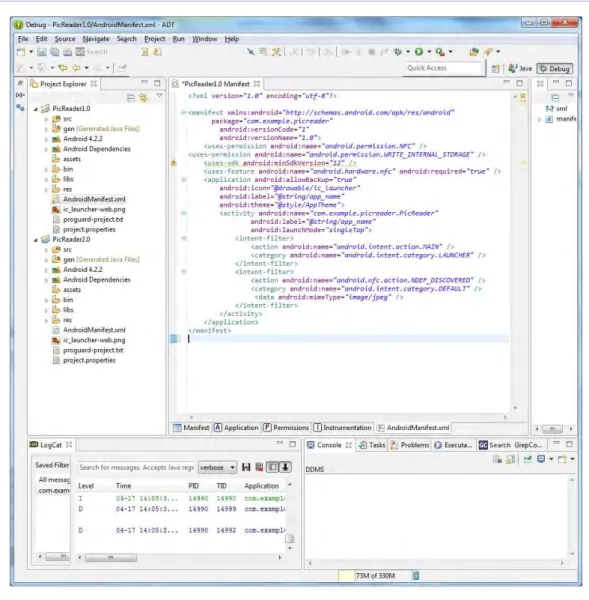The width and height of the screenshot is (589, 600).
Task: Open the verbose log level dropdown
Action: [217, 467]
